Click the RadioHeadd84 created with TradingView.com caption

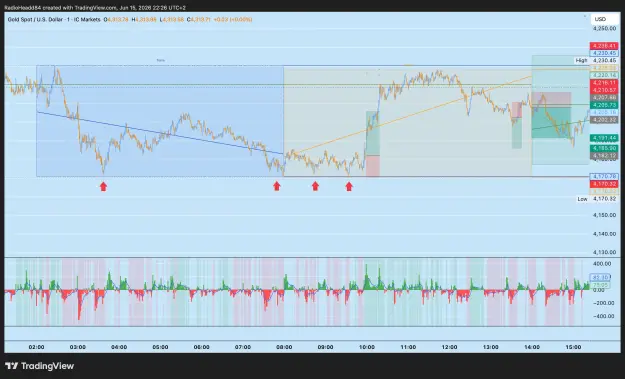click(x=95, y=8)
